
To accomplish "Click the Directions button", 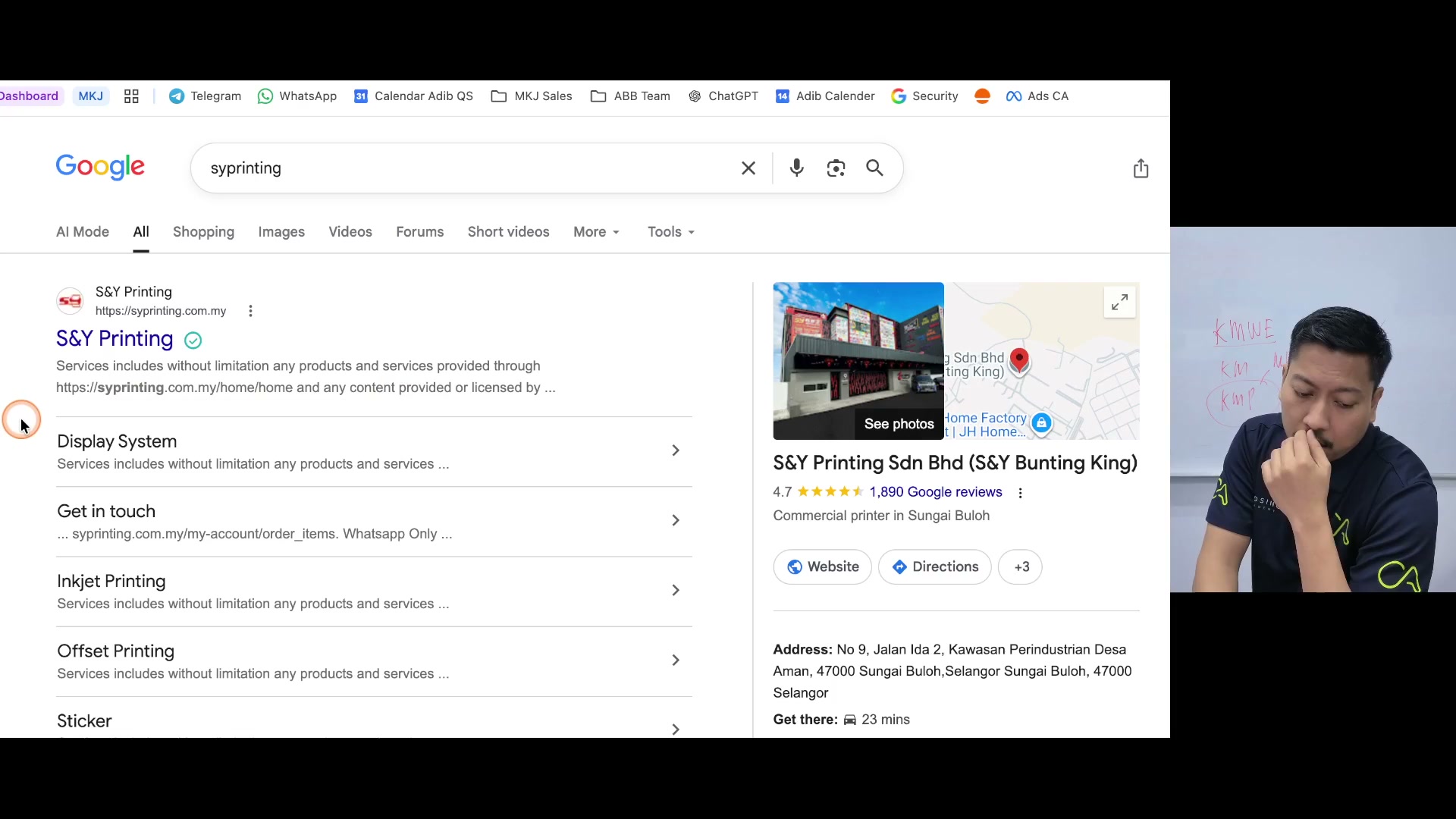I will click(x=934, y=567).
